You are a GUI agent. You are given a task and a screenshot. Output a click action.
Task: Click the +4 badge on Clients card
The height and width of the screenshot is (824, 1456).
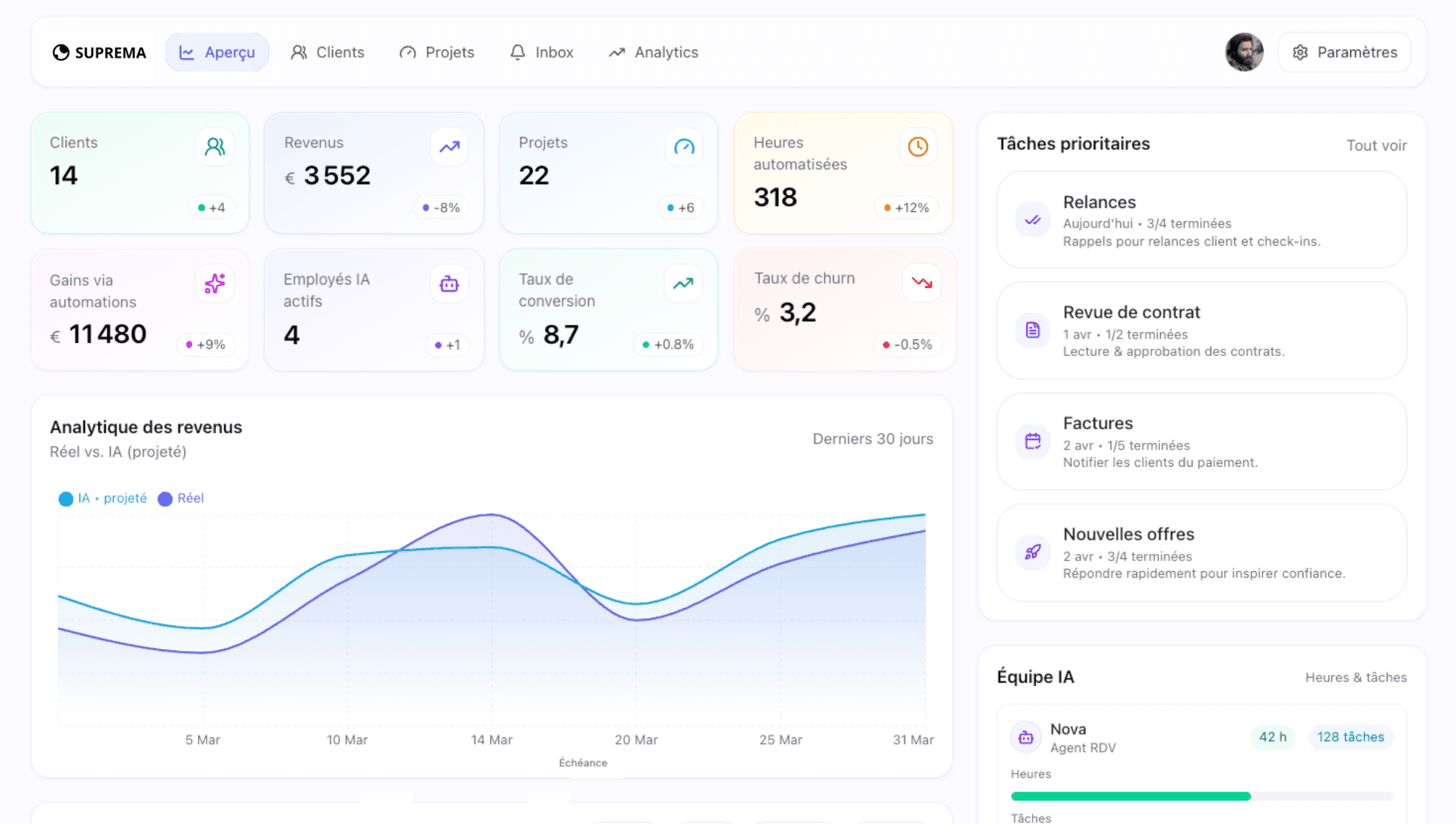tap(212, 207)
